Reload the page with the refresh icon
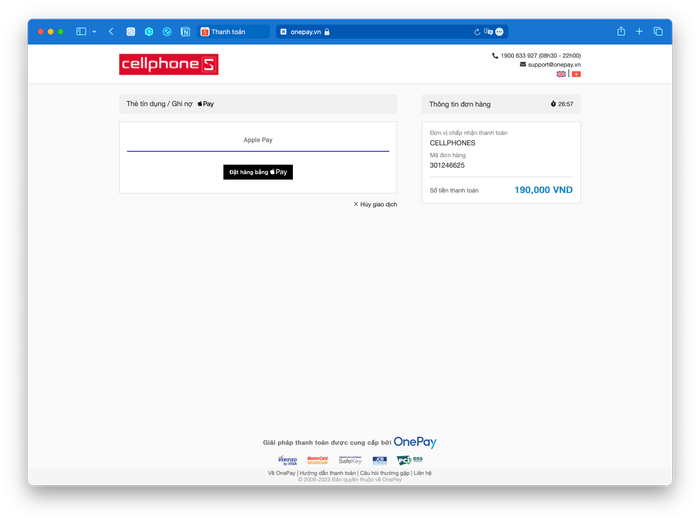 [x=477, y=32]
